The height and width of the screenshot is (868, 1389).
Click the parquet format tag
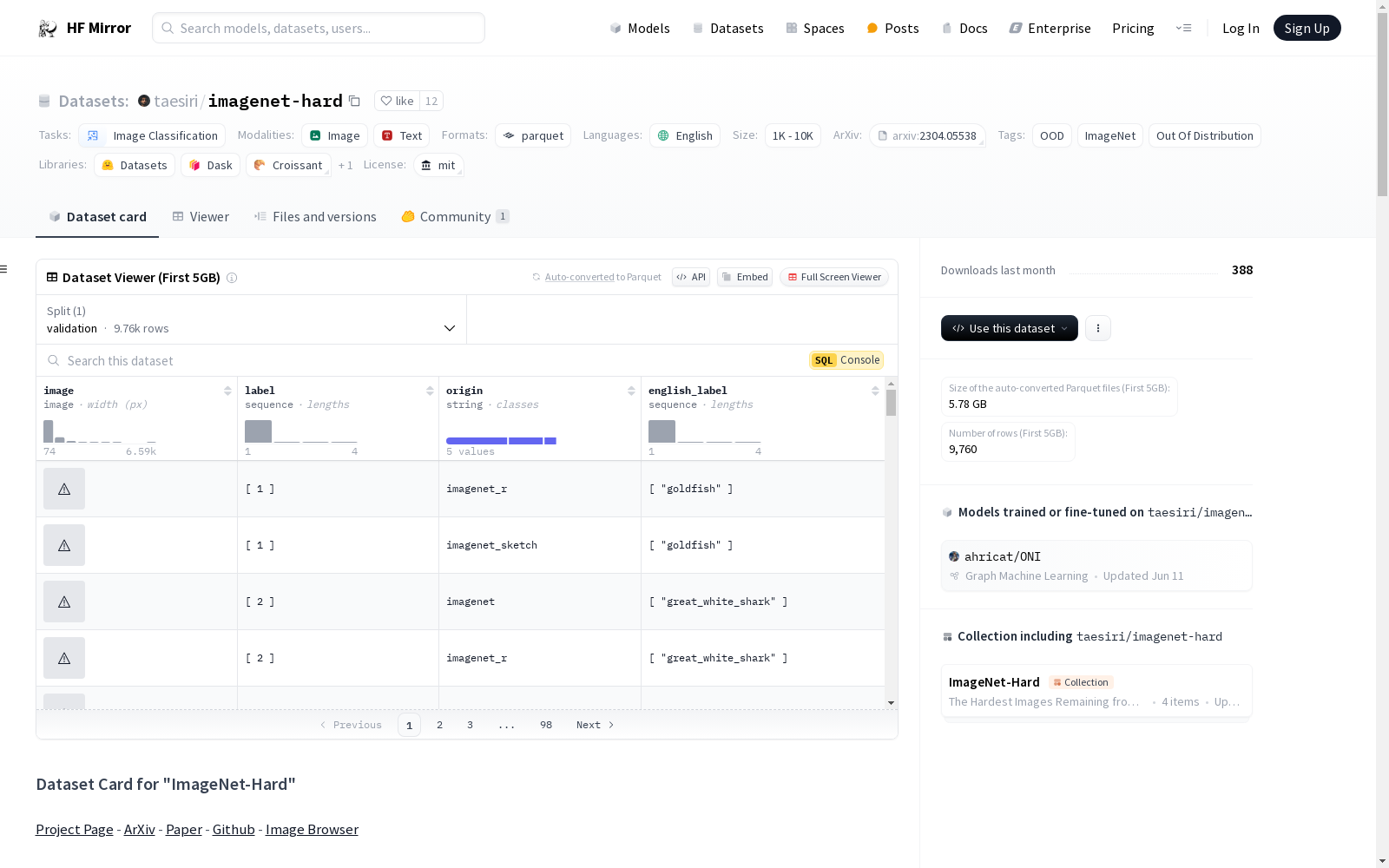tap(533, 135)
